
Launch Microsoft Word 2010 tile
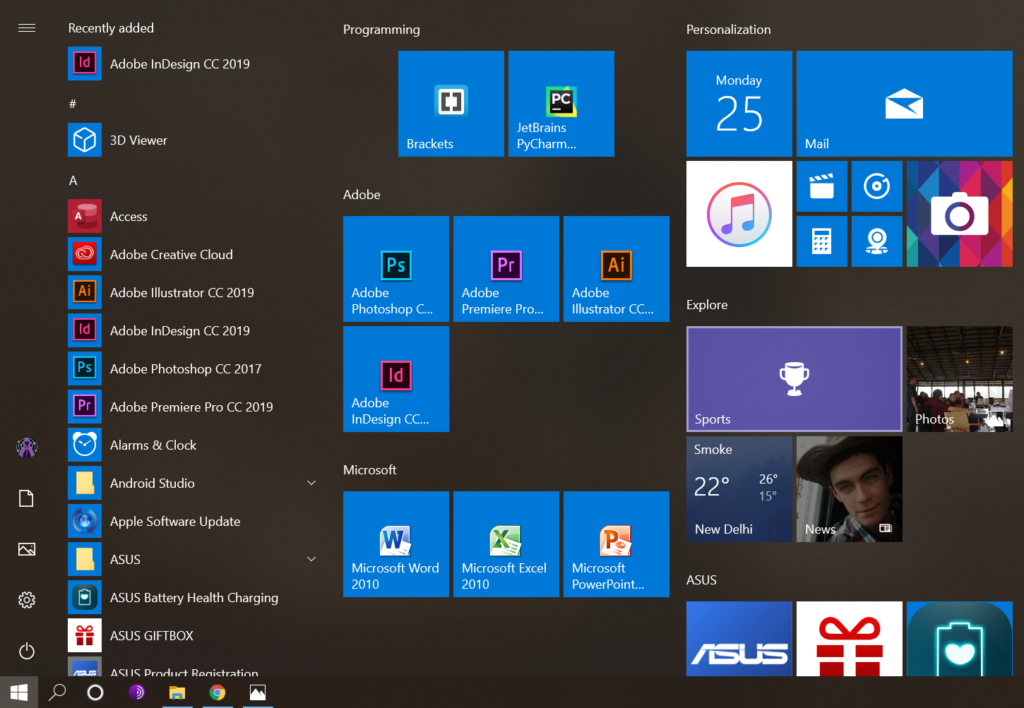point(396,544)
